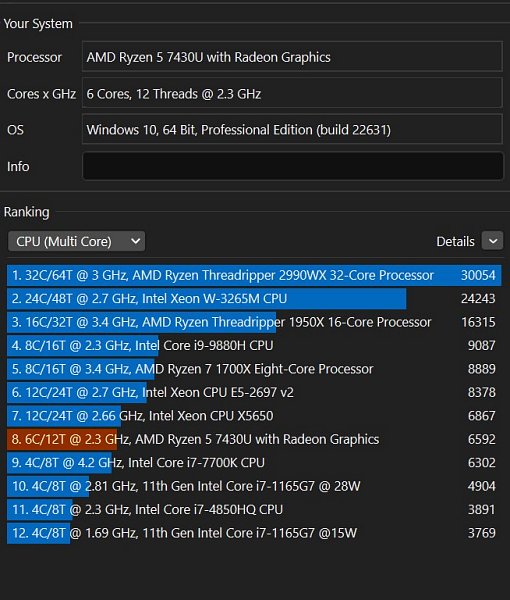This screenshot has width=510, height=600.
Task: Select the Xeon W-3265M ranking entry
Action: tap(254, 298)
